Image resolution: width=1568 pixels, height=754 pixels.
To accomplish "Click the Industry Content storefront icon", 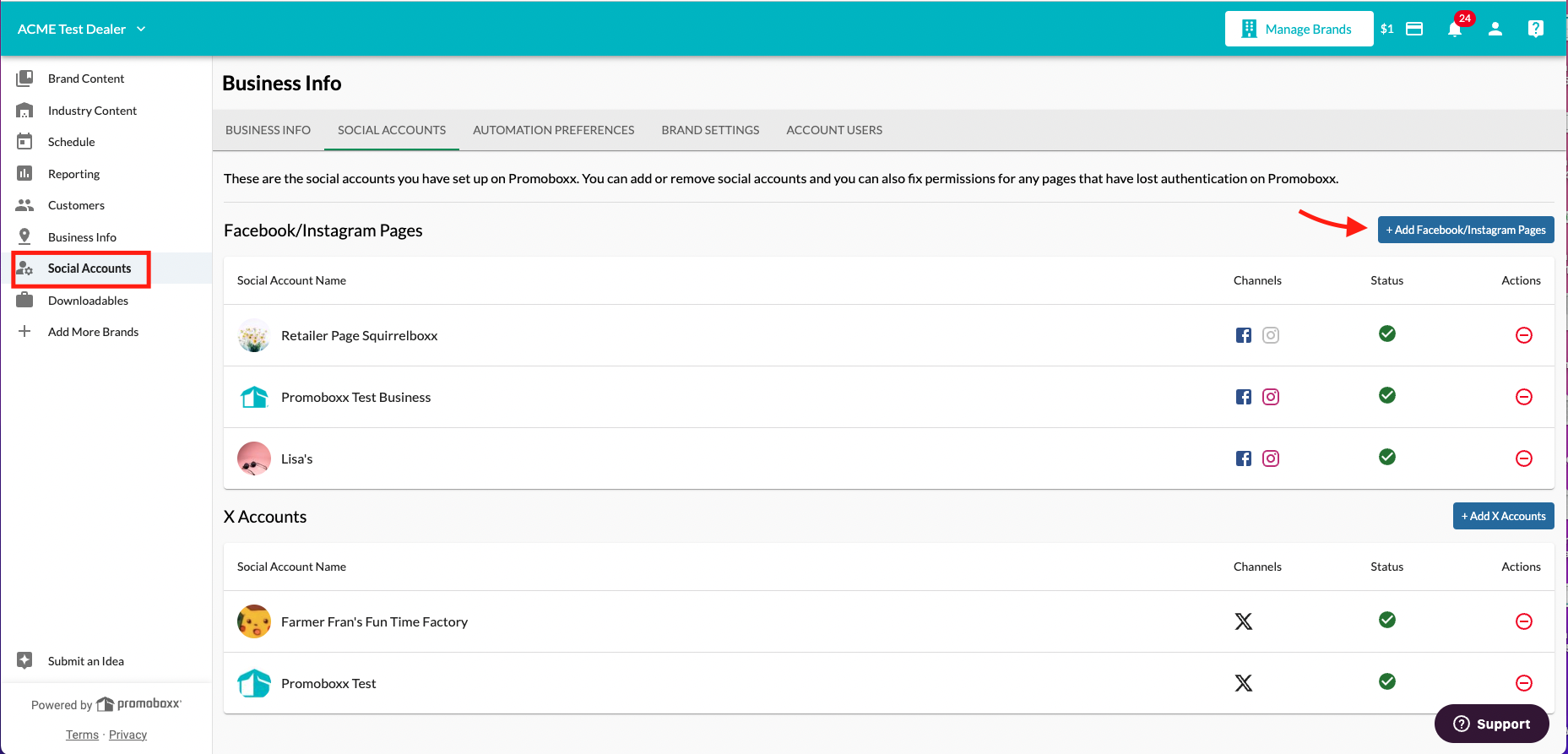I will click(x=24, y=111).
